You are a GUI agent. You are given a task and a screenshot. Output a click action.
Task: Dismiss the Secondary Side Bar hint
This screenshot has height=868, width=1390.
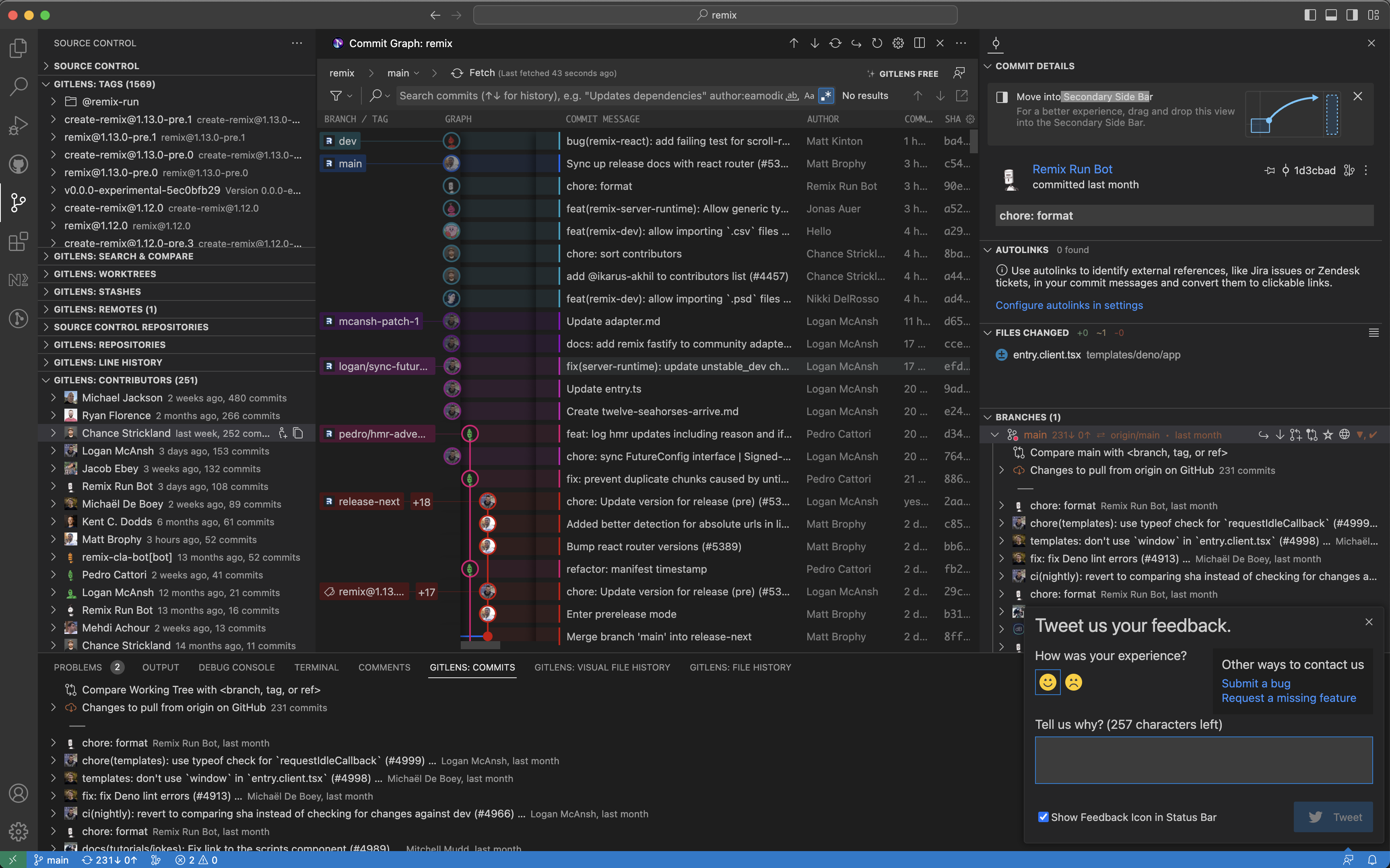pyautogui.click(x=1357, y=97)
